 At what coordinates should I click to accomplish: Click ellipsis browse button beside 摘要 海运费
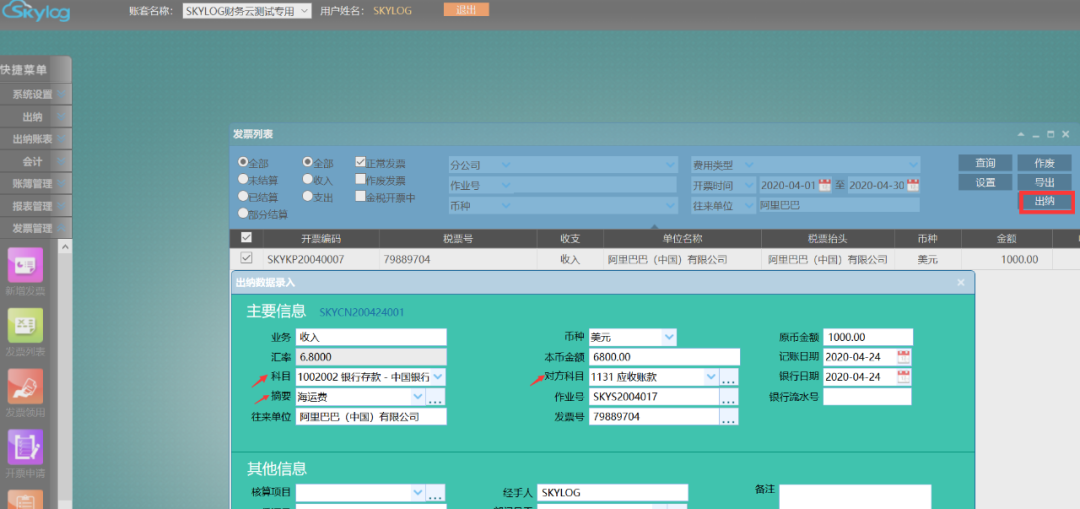pyautogui.click(x=436, y=397)
